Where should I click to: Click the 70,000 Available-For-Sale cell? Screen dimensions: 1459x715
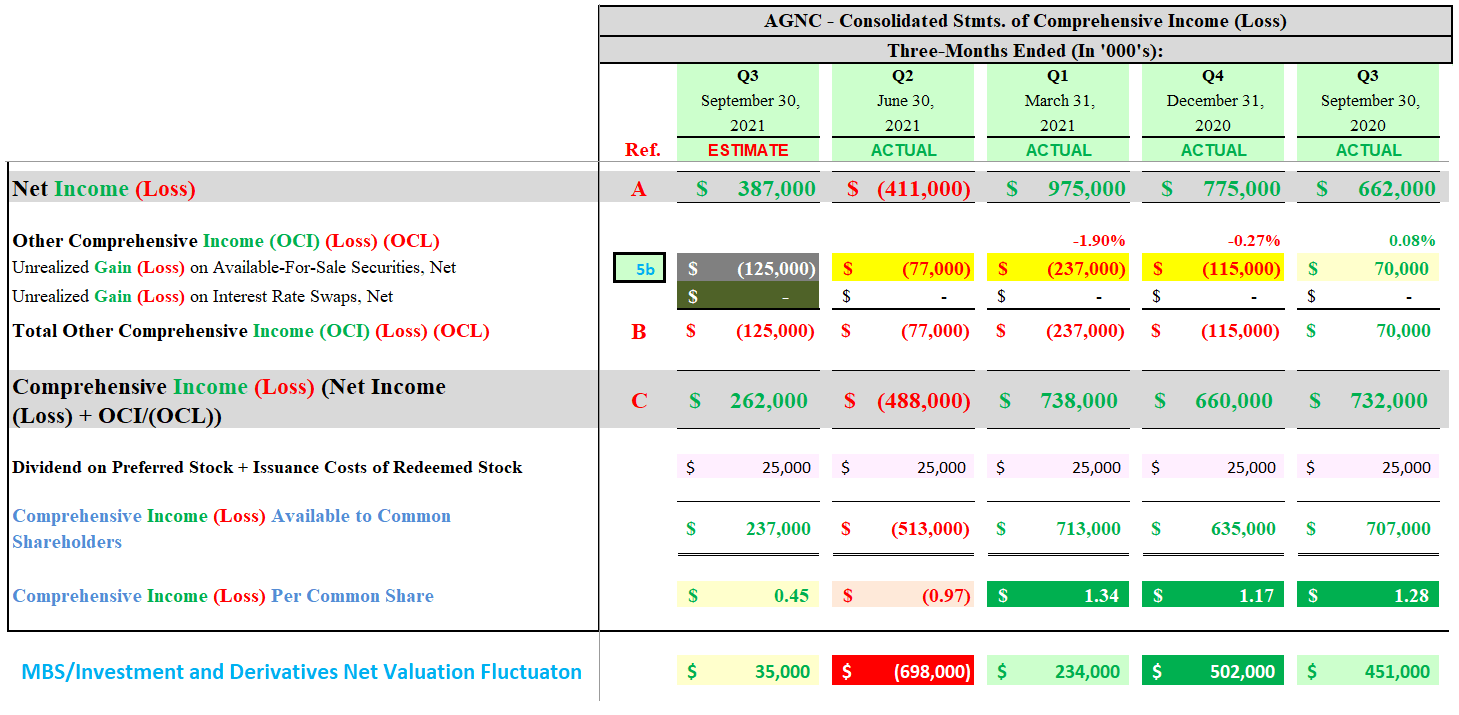click(x=1368, y=268)
